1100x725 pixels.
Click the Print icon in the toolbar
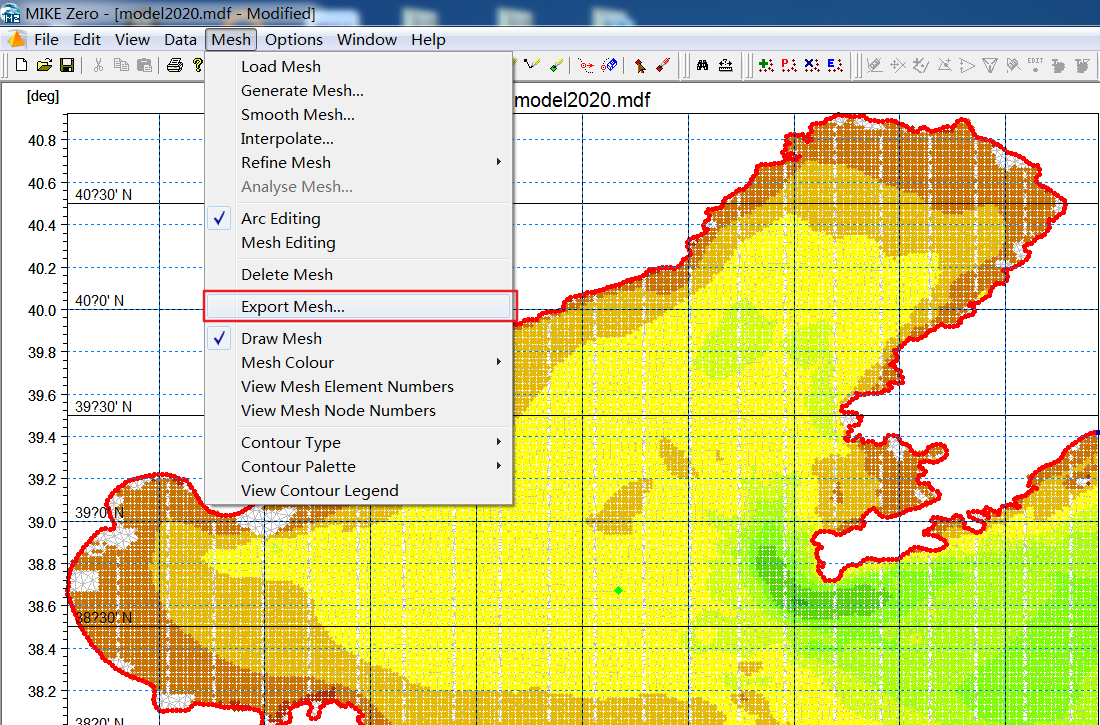174,66
